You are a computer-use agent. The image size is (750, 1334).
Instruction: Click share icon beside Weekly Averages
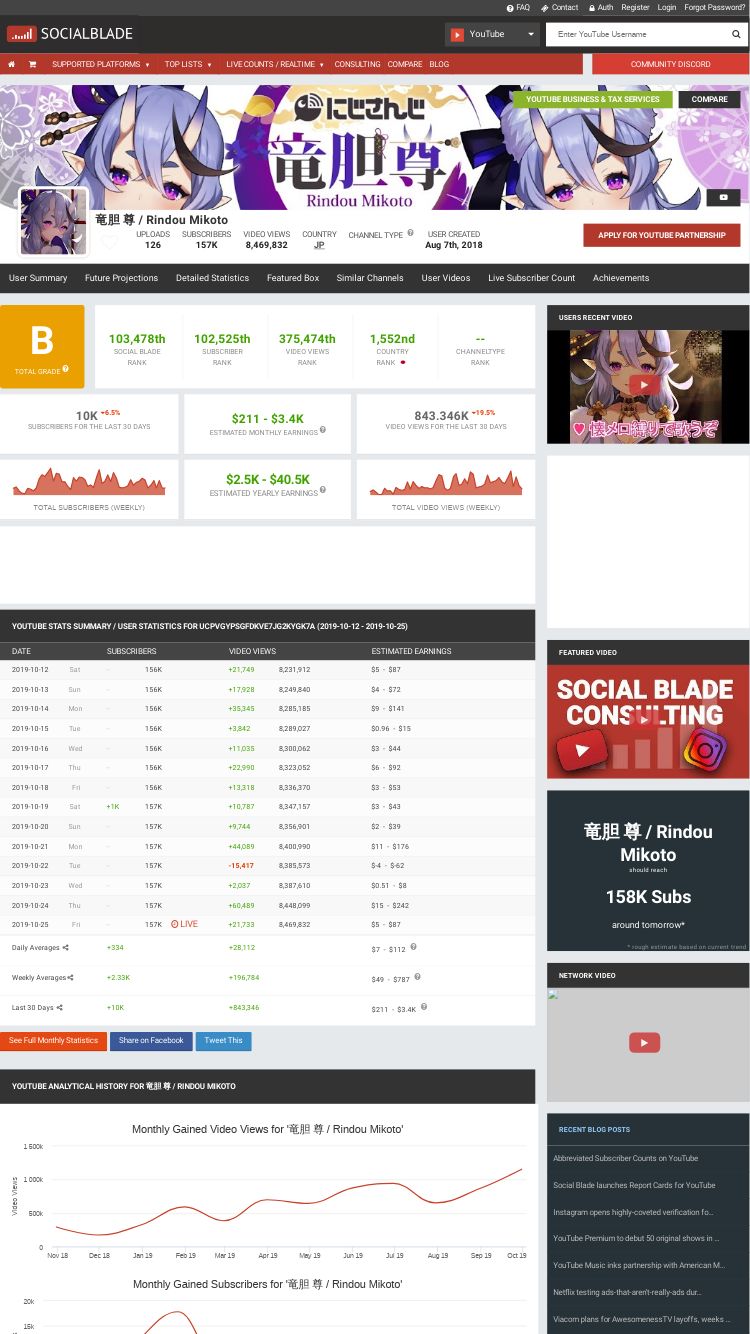tap(70, 977)
